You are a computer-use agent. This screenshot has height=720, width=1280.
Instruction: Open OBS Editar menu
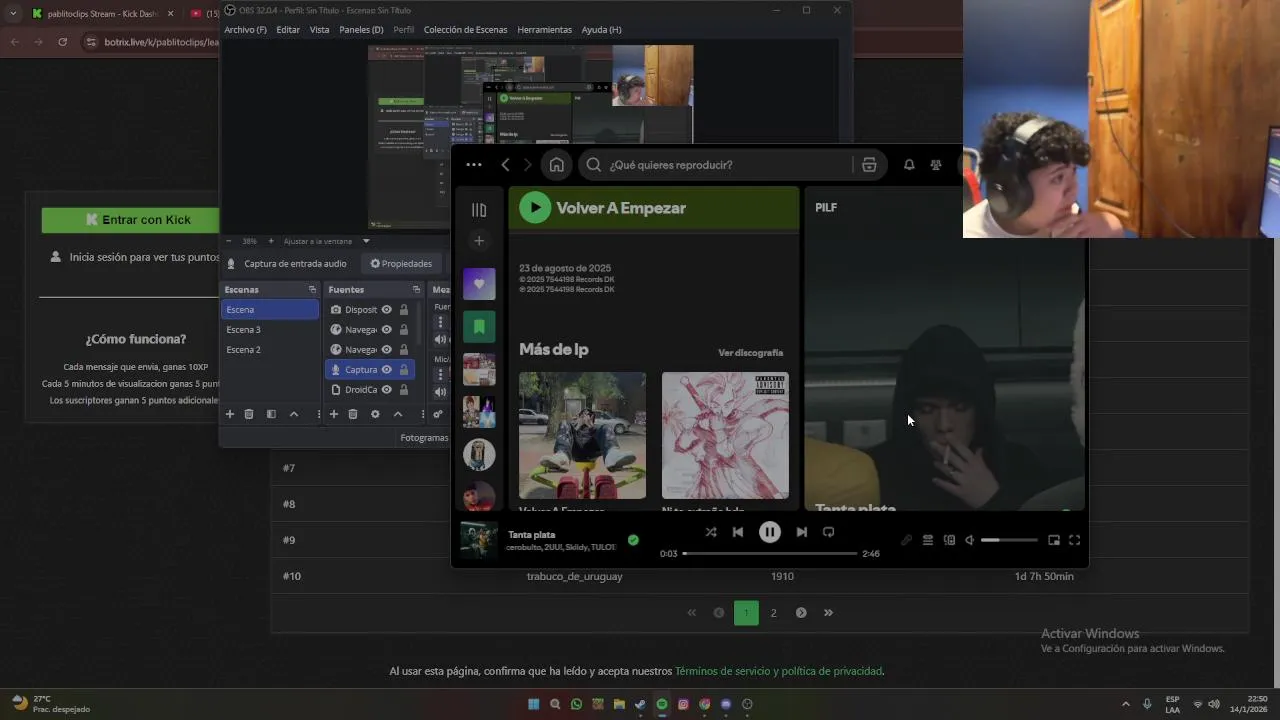(288, 30)
